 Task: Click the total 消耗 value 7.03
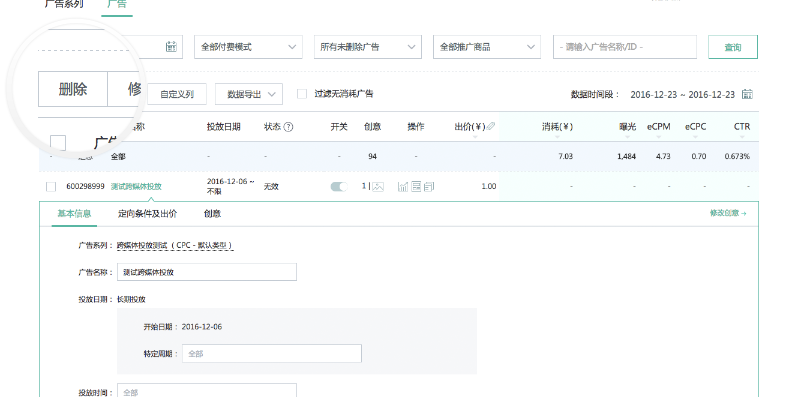click(x=565, y=156)
